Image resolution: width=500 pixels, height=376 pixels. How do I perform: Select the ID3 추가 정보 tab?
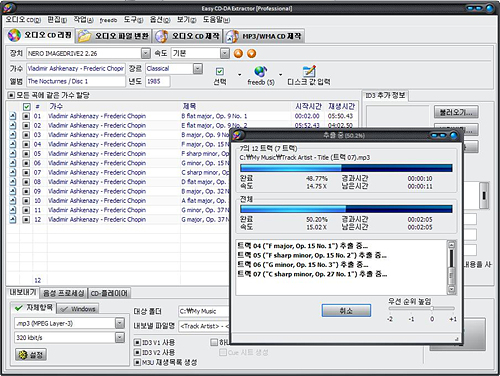coord(385,95)
